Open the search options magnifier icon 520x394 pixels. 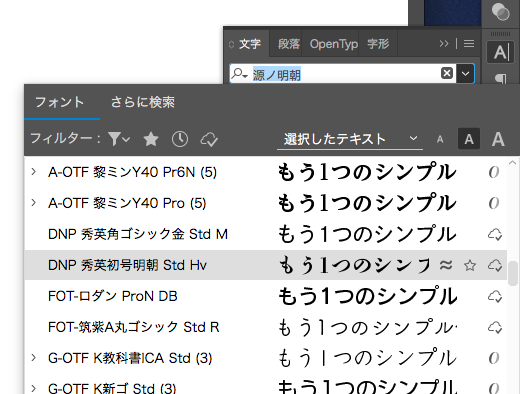239,74
